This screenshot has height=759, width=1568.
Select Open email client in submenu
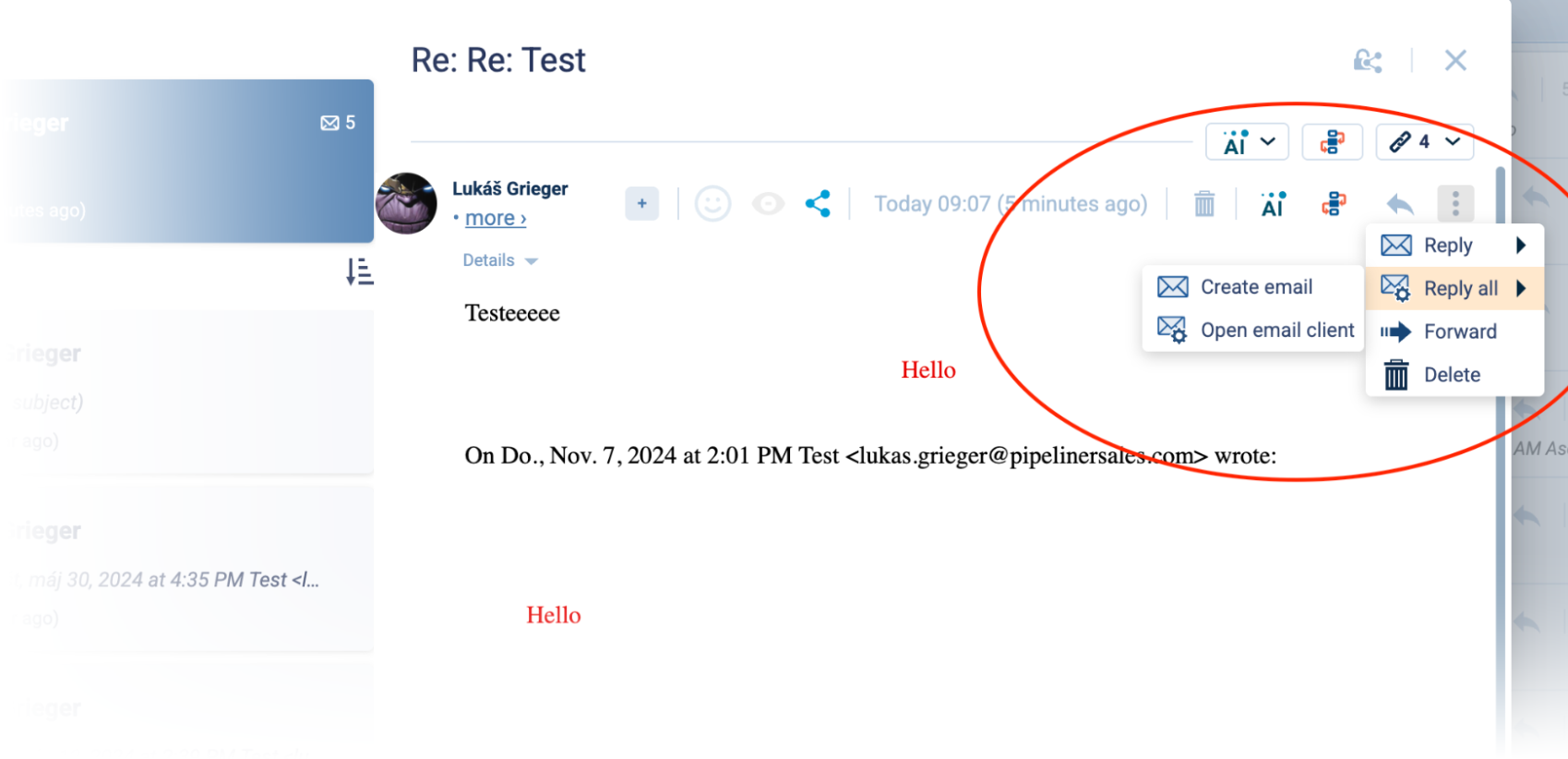click(1253, 330)
